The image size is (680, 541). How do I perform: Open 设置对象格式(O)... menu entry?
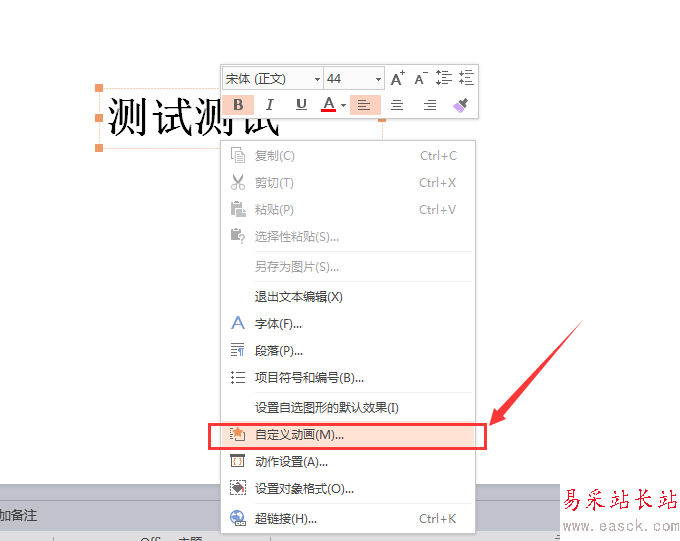click(x=348, y=489)
